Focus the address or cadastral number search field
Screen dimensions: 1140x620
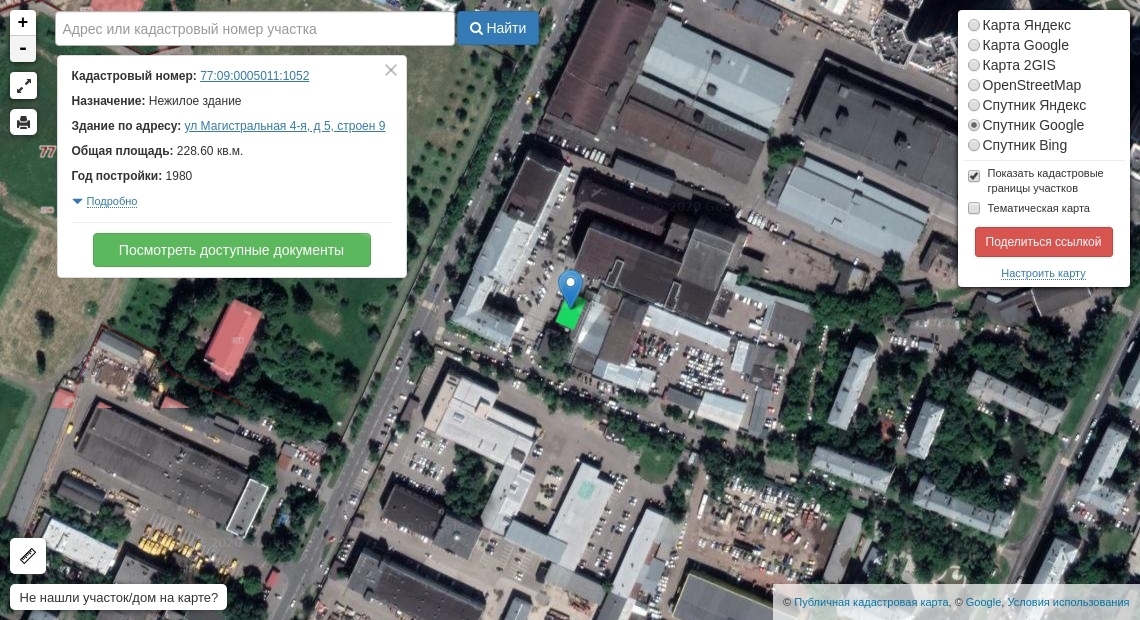tap(255, 29)
